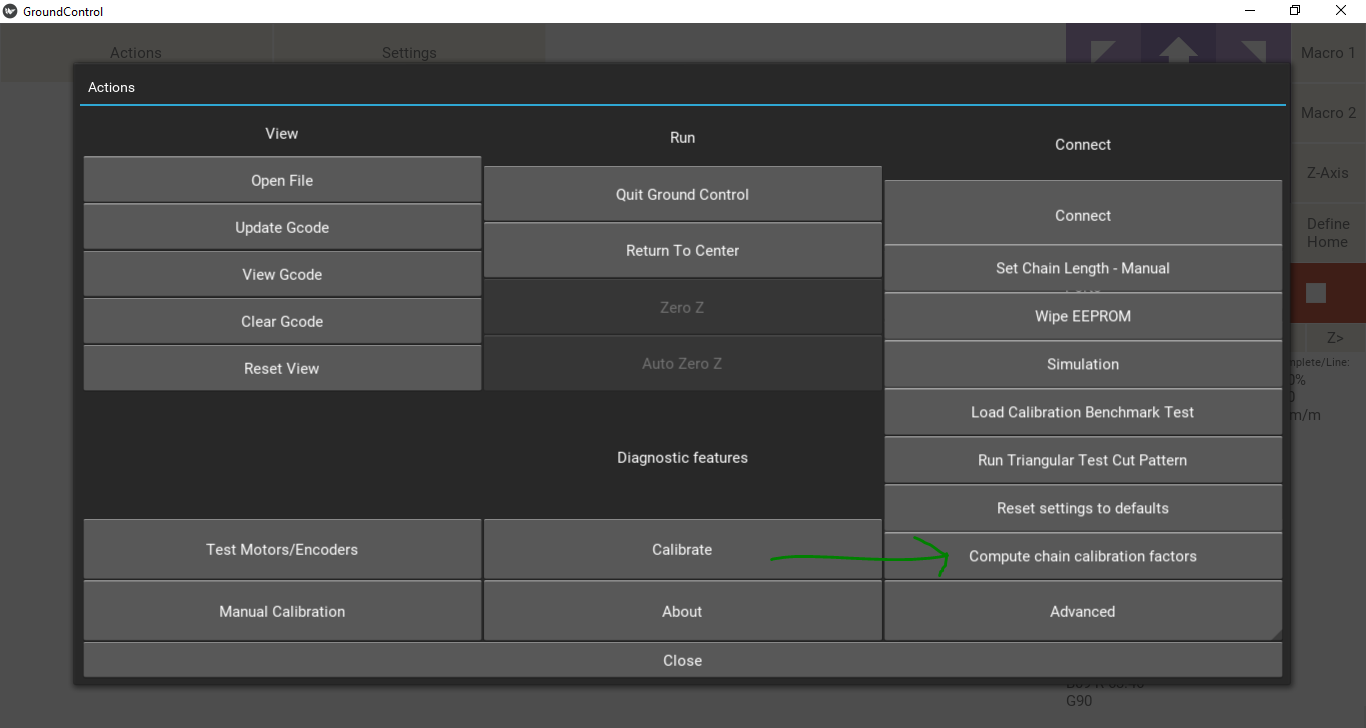
Task: Choose Clear Gcode
Action: (x=282, y=322)
